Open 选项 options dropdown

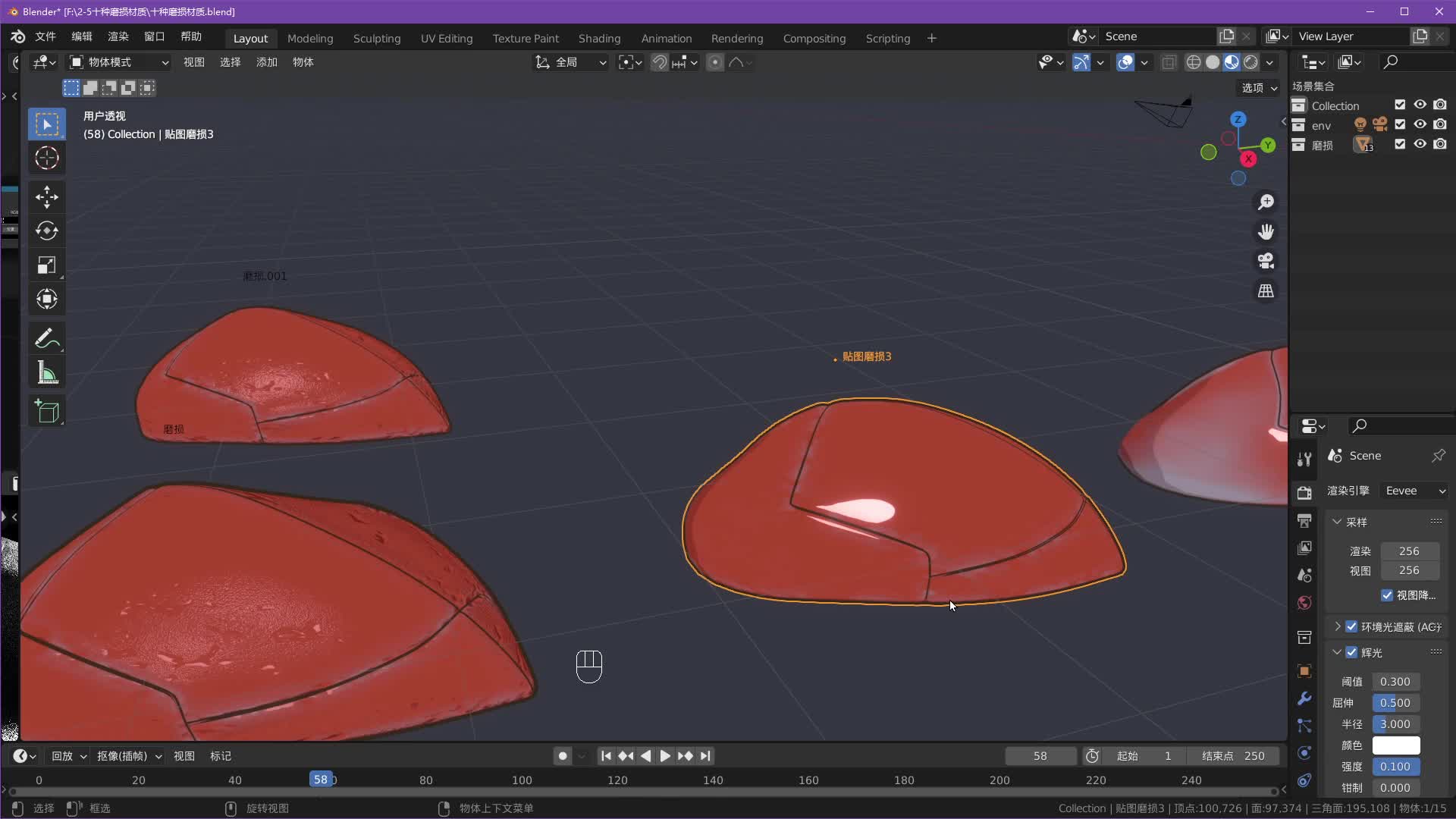coord(1259,88)
